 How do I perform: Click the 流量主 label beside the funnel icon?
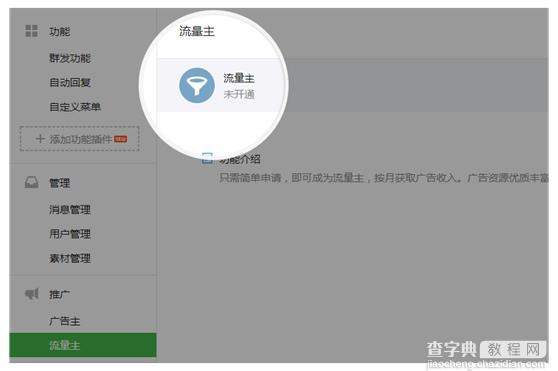pos(239,78)
